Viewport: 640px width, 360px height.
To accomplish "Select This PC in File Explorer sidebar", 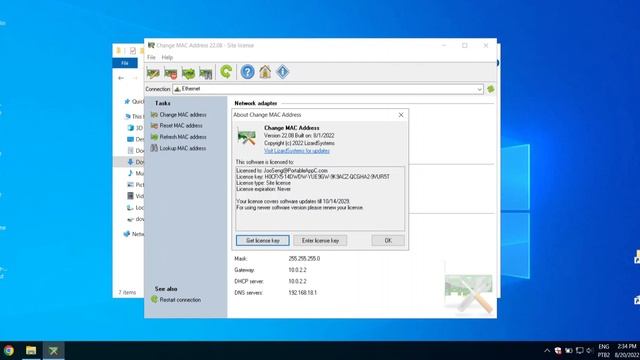I will click(134, 116).
